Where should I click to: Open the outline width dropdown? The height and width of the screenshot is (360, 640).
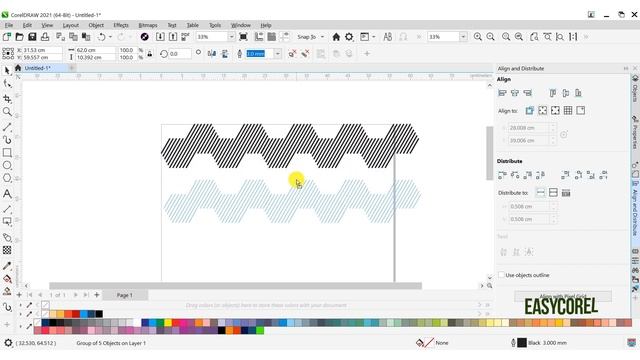(277, 53)
